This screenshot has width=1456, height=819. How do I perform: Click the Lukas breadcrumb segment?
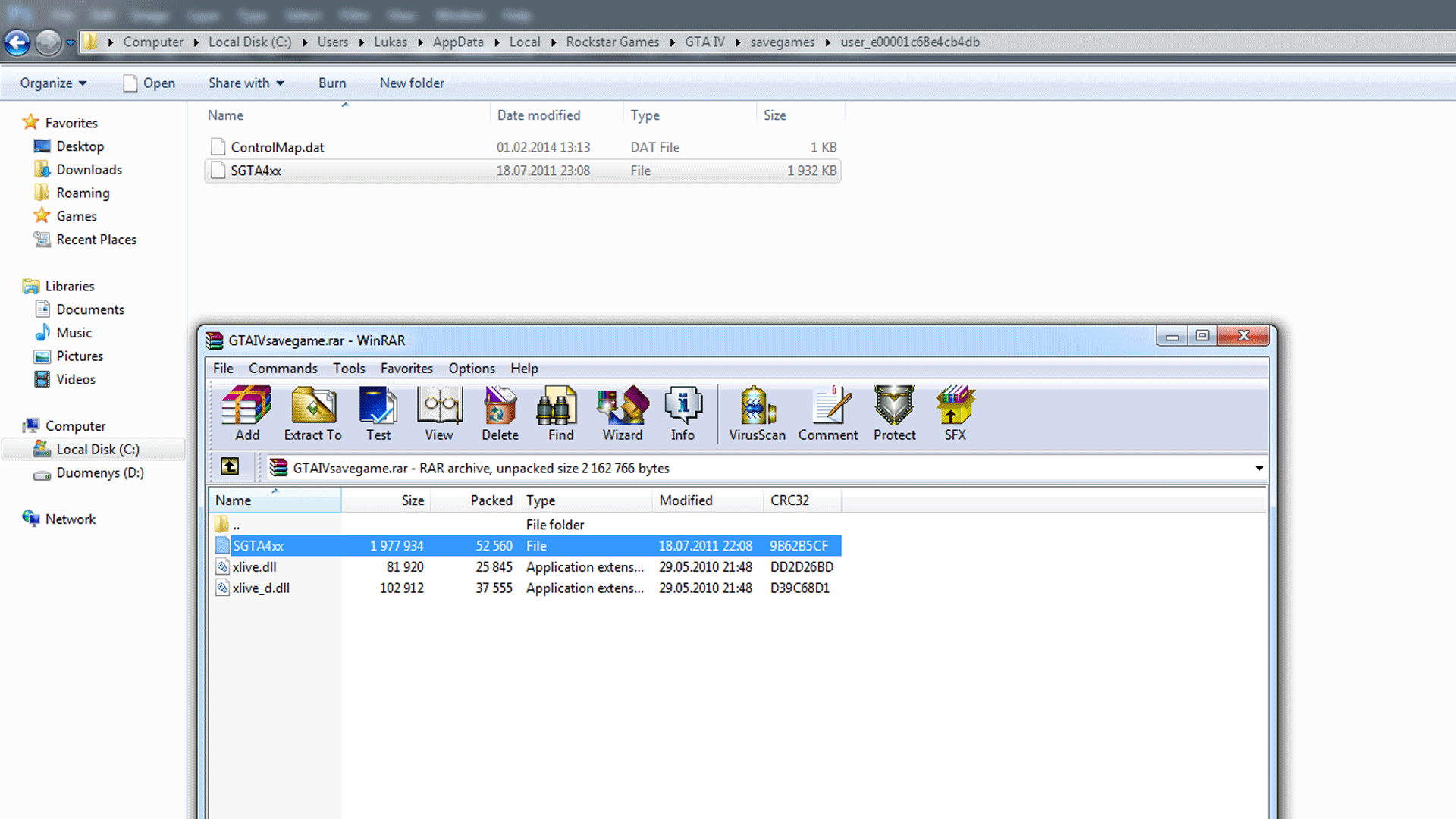(391, 42)
